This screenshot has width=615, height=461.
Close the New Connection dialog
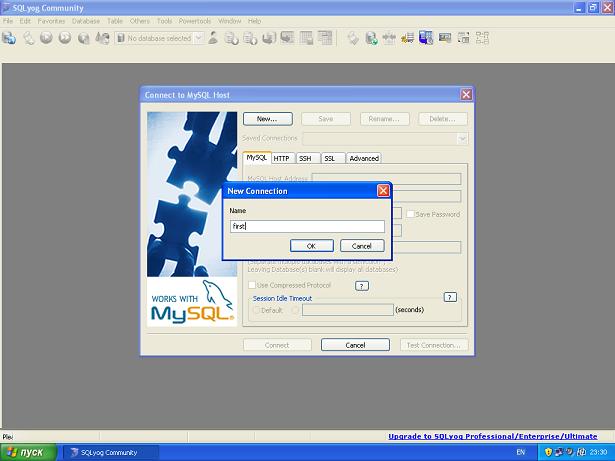click(x=383, y=191)
